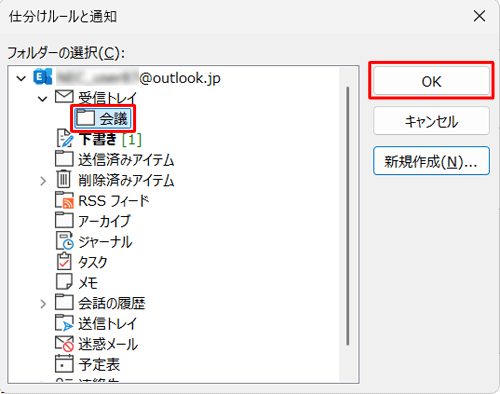This screenshot has height=394, width=500.
Task: Select the 送信済みアイテム folder label
Action: point(126,160)
